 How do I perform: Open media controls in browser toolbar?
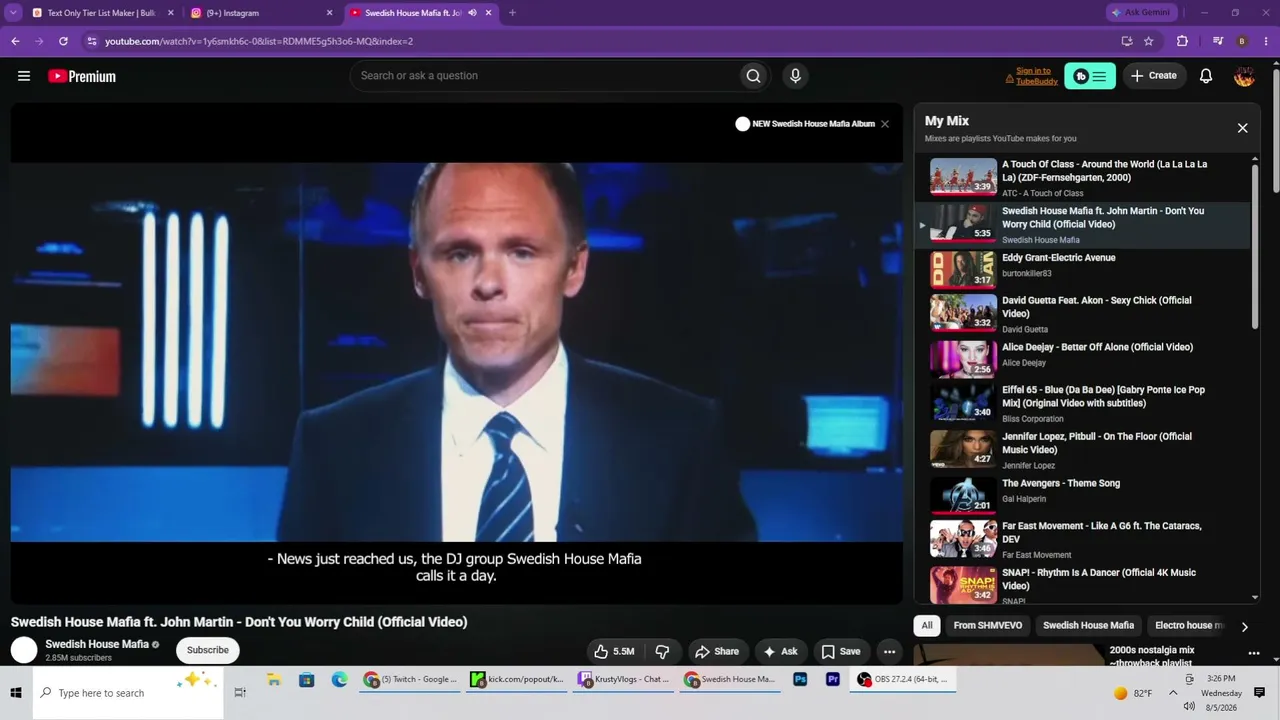coord(1218,41)
